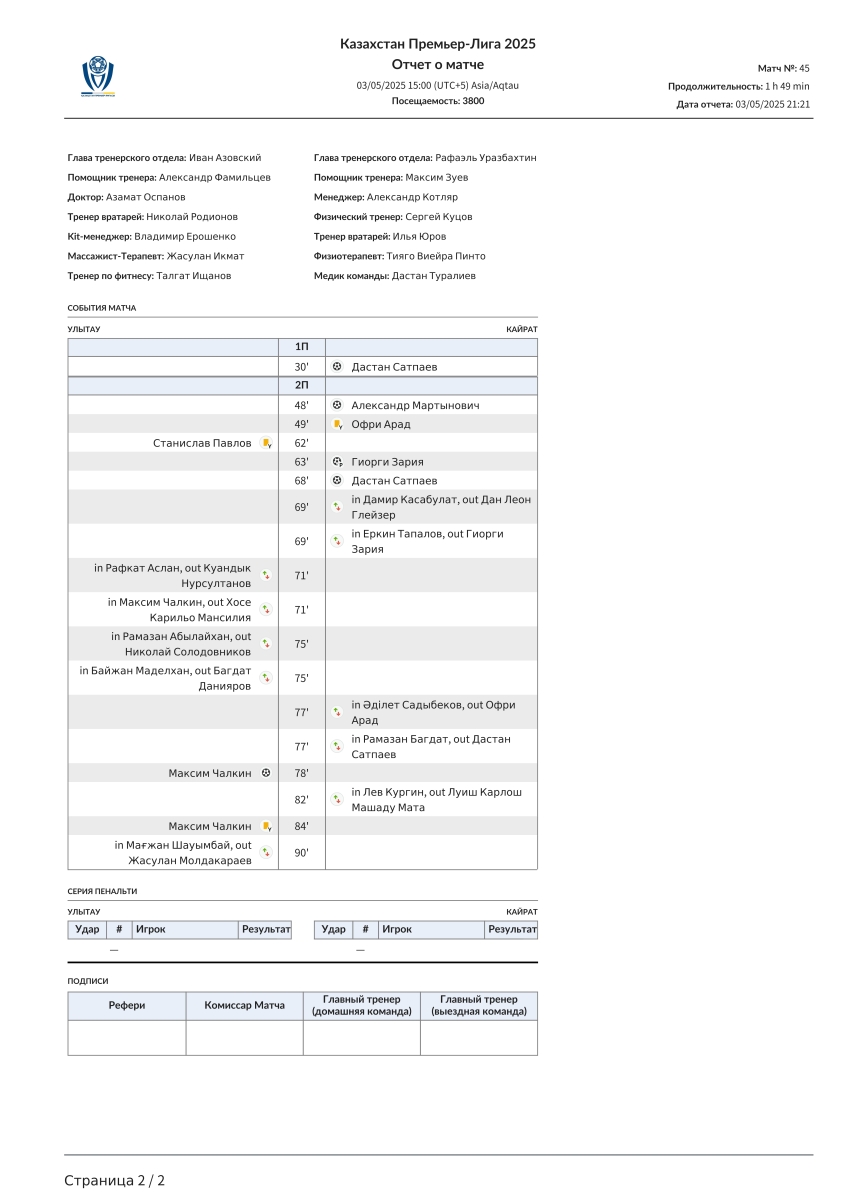This screenshot has height=1200, width=848.
Task: Click the 'Страница 2 / 2' page footer
Action: (x=115, y=1180)
